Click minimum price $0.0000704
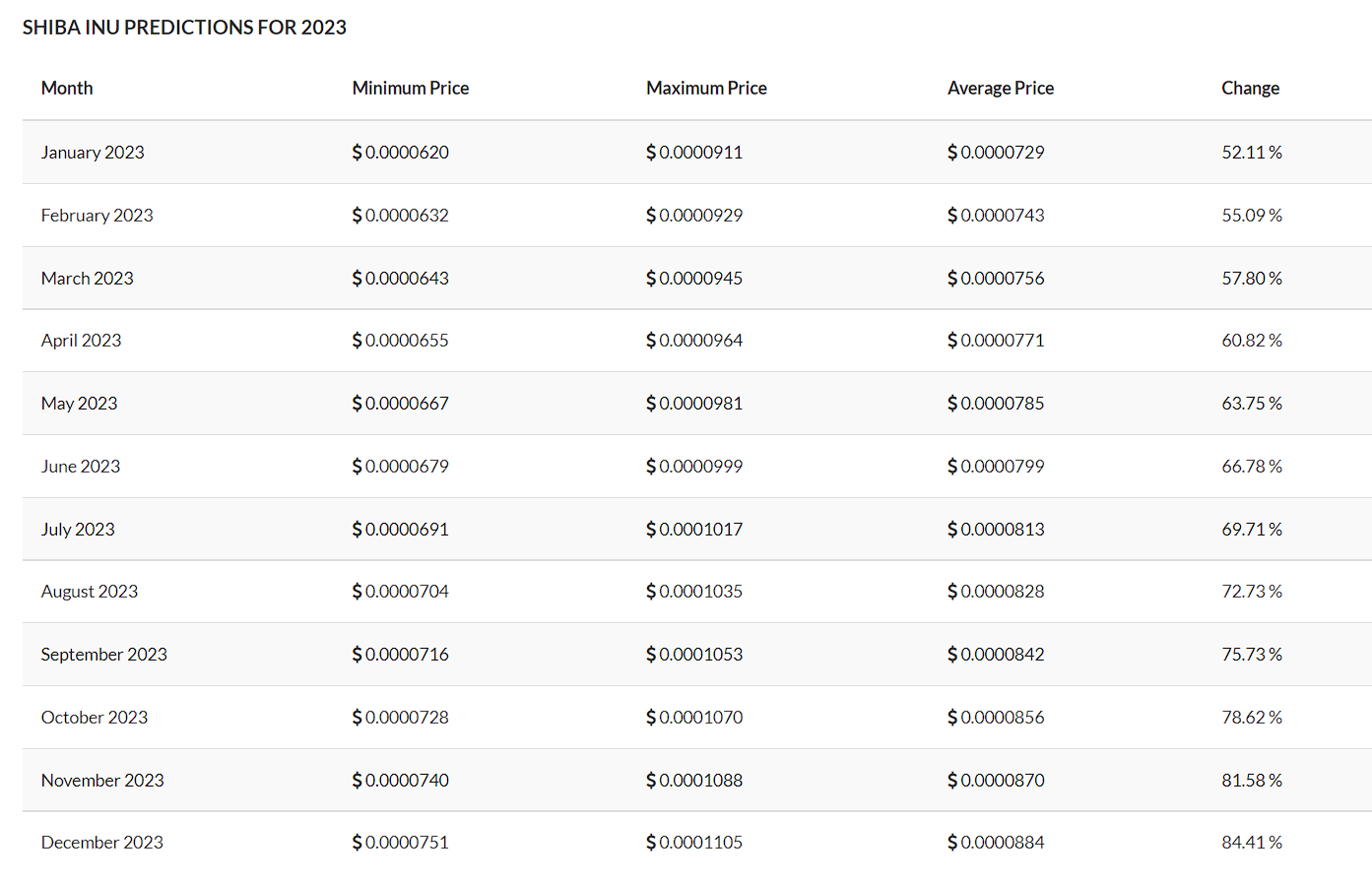Image resolution: width=1372 pixels, height=882 pixels. (x=401, y=591)
